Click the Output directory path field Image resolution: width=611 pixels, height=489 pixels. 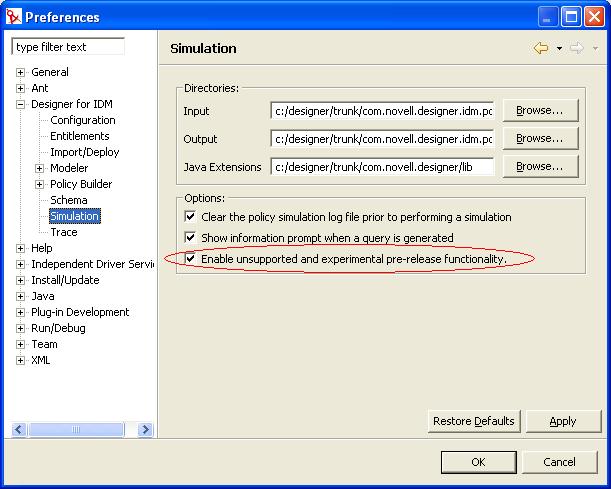[382, 139]
